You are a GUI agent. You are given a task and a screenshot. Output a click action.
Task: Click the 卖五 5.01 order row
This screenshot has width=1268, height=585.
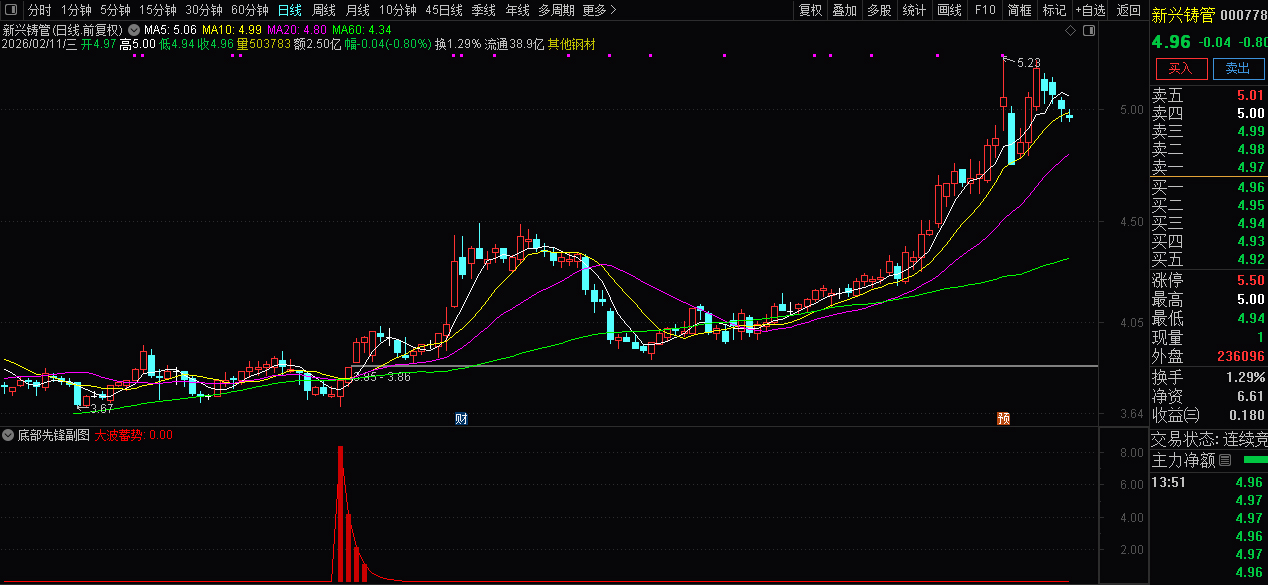(x=1208, y=95)
